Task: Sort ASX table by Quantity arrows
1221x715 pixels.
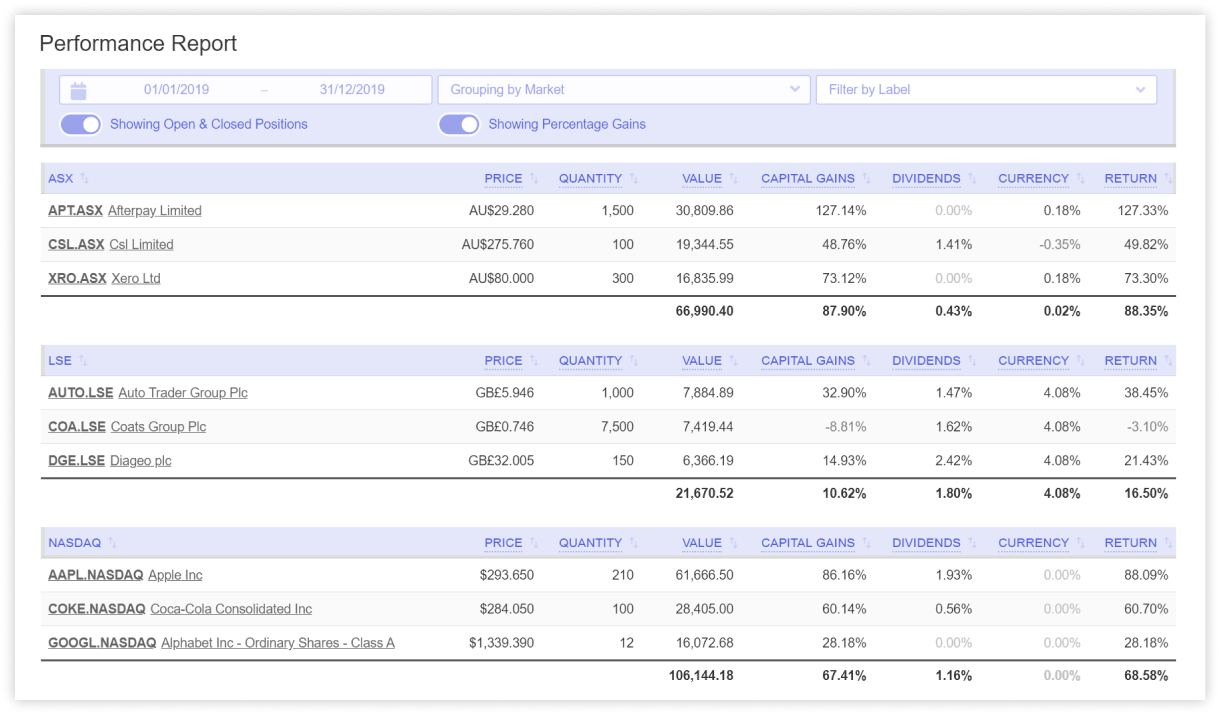Action: [634, 179]
